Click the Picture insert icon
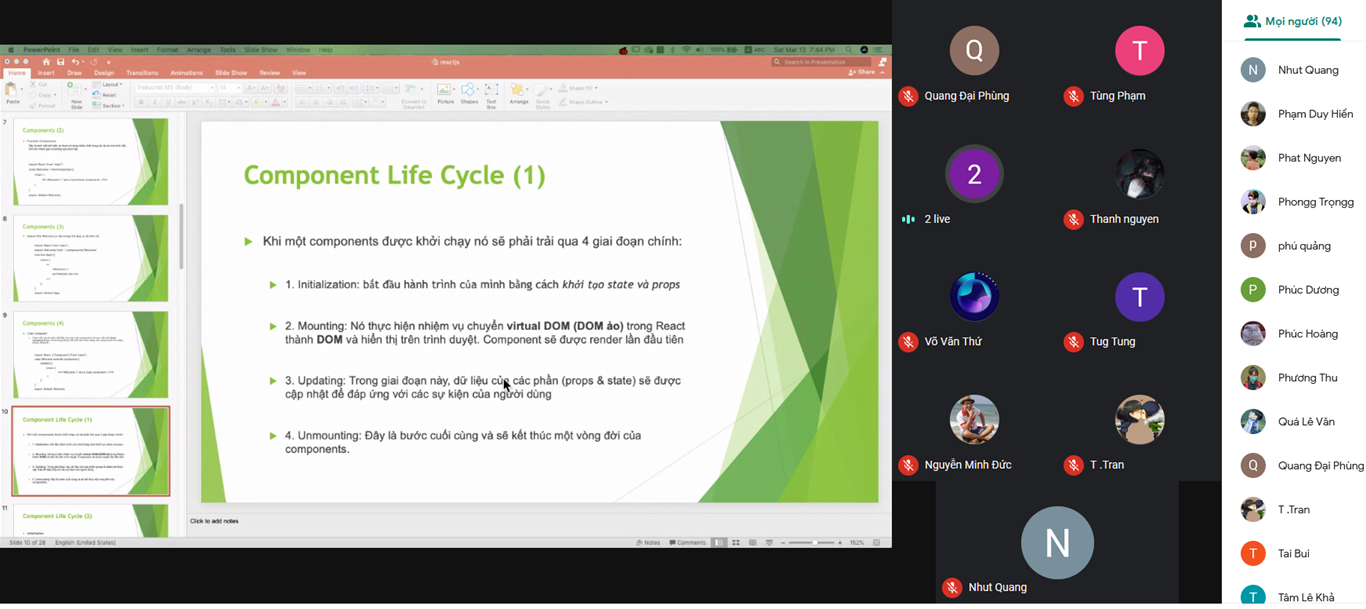 tap(445, 92)
